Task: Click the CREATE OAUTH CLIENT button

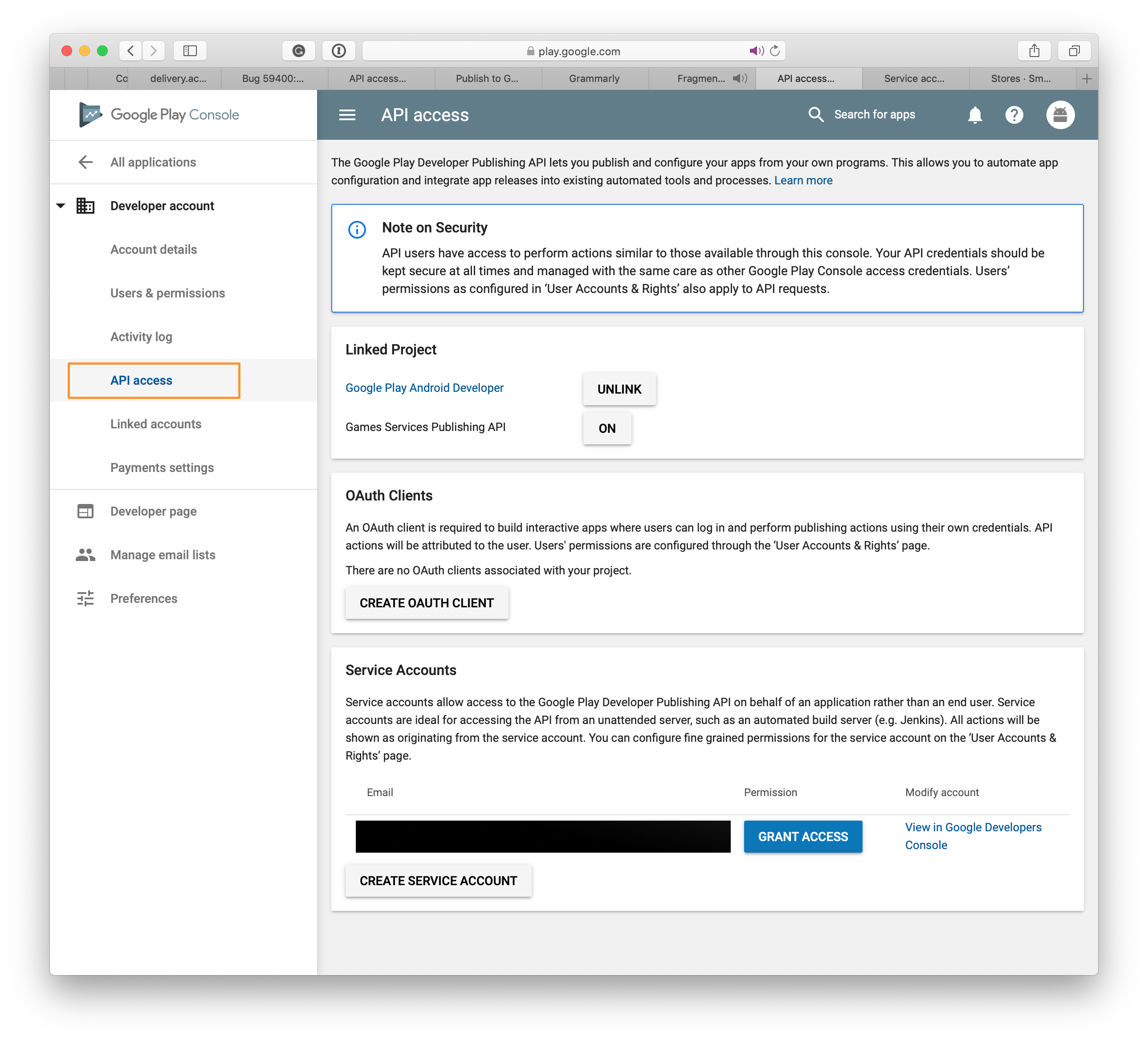Action: (x=426, y=603)
